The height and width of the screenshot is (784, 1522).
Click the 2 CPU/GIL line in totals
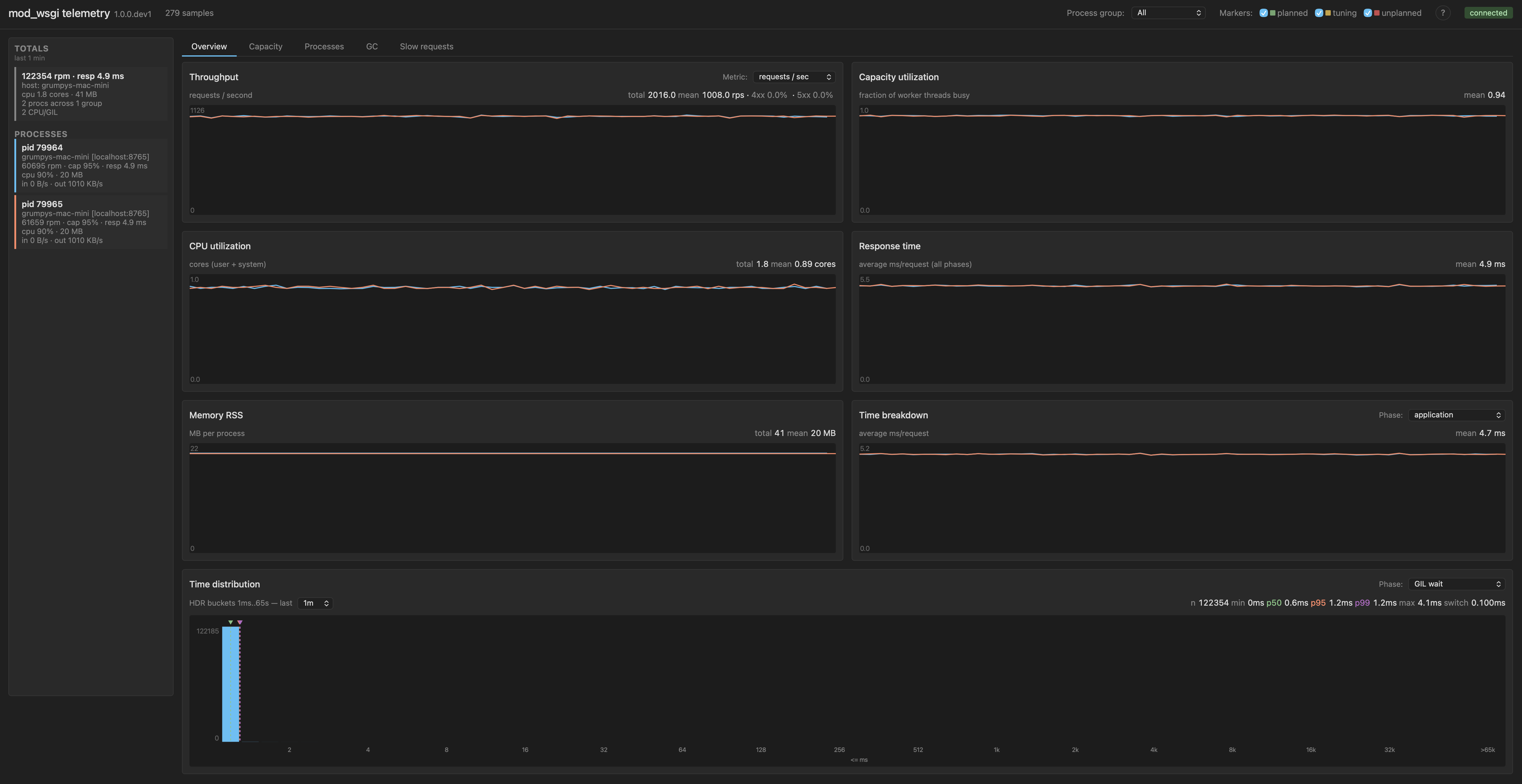(x=40, y=112)
